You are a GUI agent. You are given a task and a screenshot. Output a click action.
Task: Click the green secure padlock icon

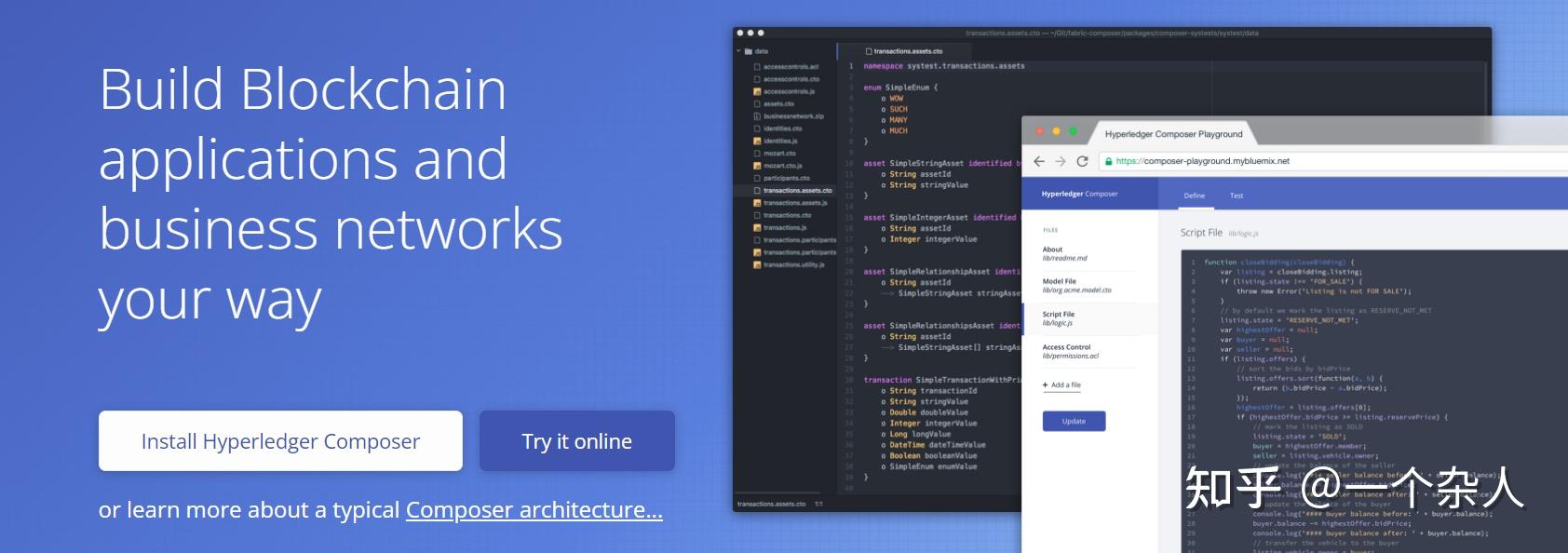coord(1108,161)
